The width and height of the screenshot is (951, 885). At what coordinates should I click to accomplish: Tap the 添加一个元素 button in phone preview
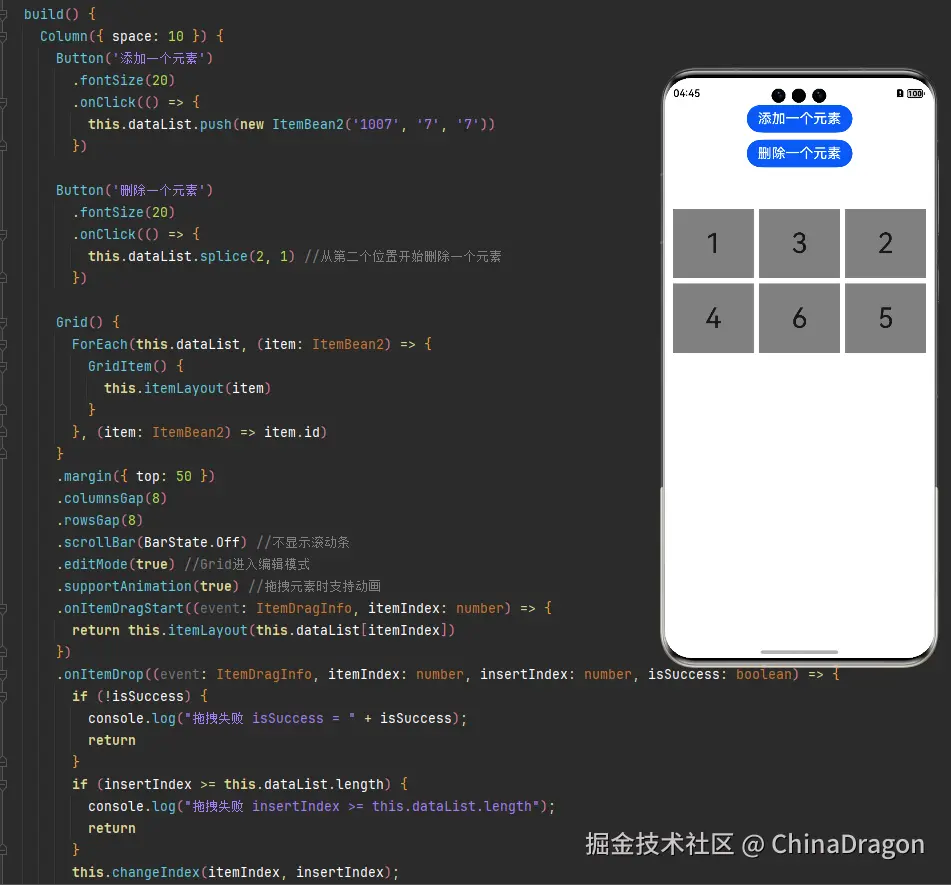tap(799, 118)
